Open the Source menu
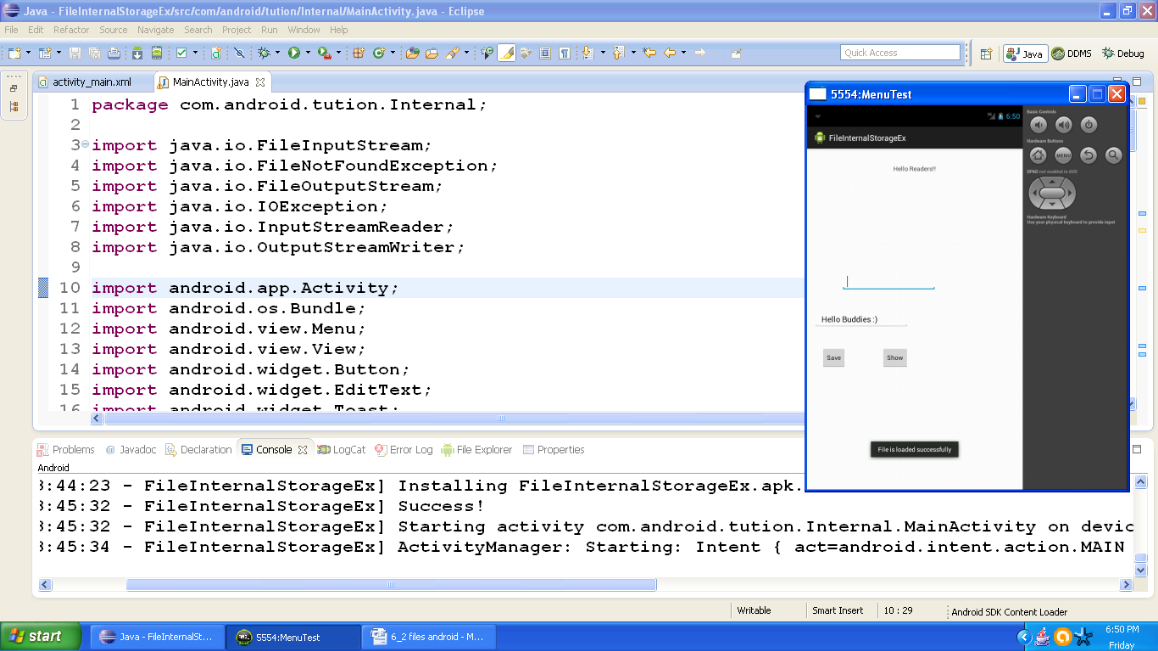The width and height of the screenshot is (1158, 651). (113, 30)
